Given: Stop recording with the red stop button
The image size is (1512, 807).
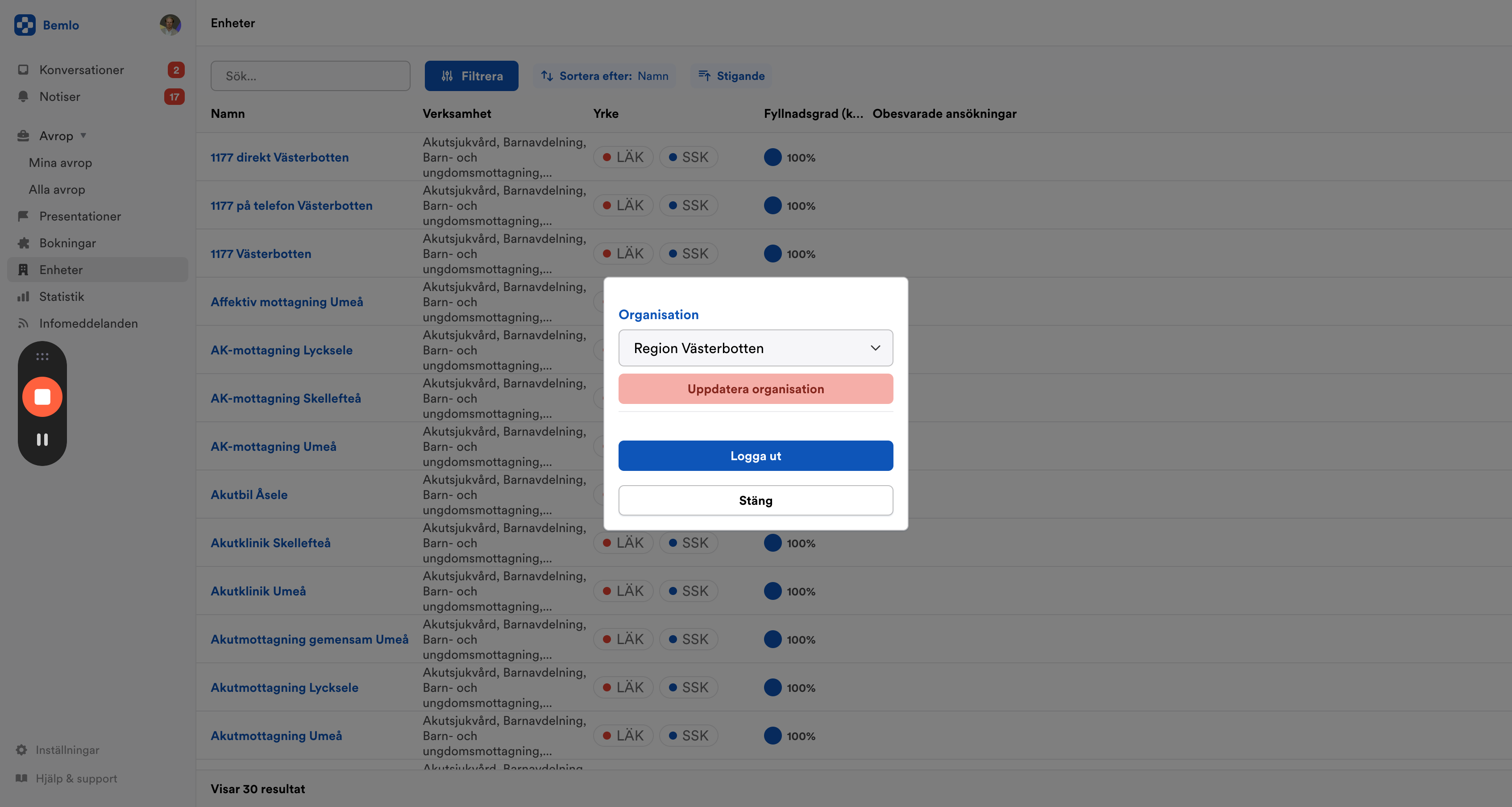Looking at the screenshot, I should coord(42,397).
